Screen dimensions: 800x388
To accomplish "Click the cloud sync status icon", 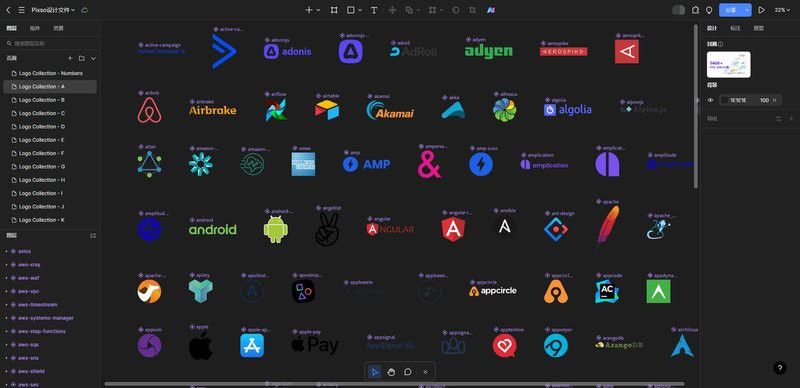I will [85, 10].
